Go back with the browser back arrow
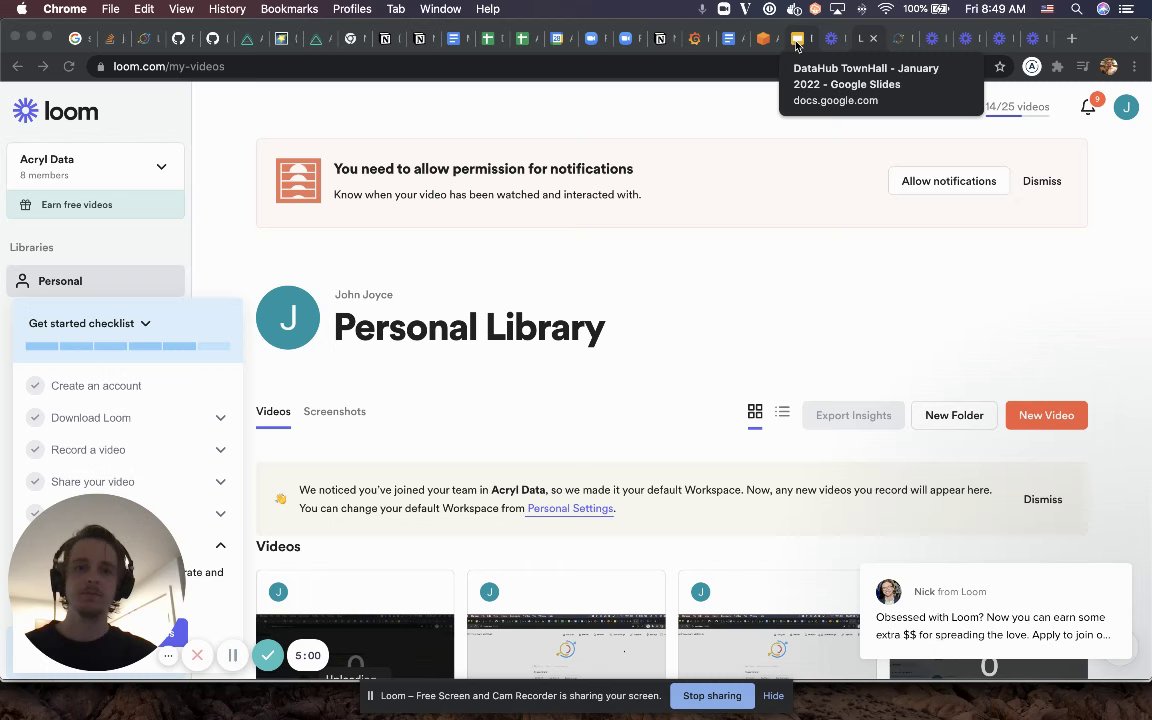Viewport: 1152px width, 720px height. pyautogui.click(x=18, y=67)
